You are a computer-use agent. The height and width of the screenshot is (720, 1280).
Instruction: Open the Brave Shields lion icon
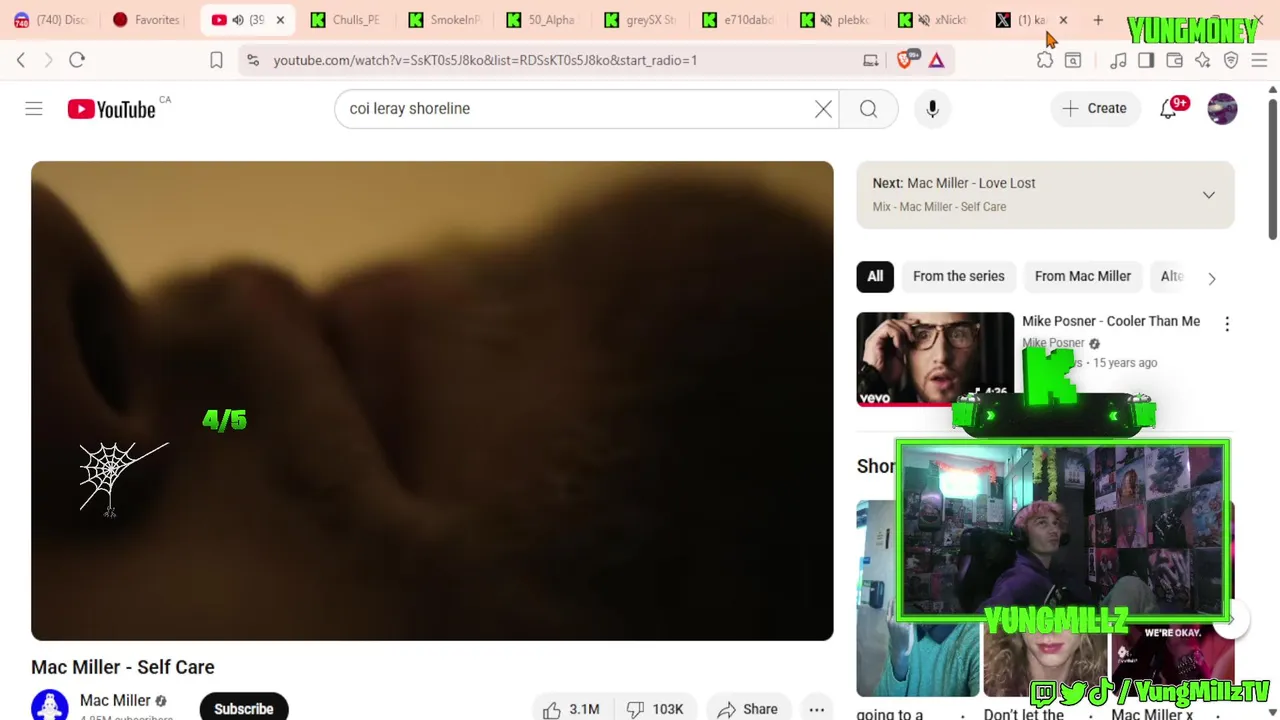[906, 60]
